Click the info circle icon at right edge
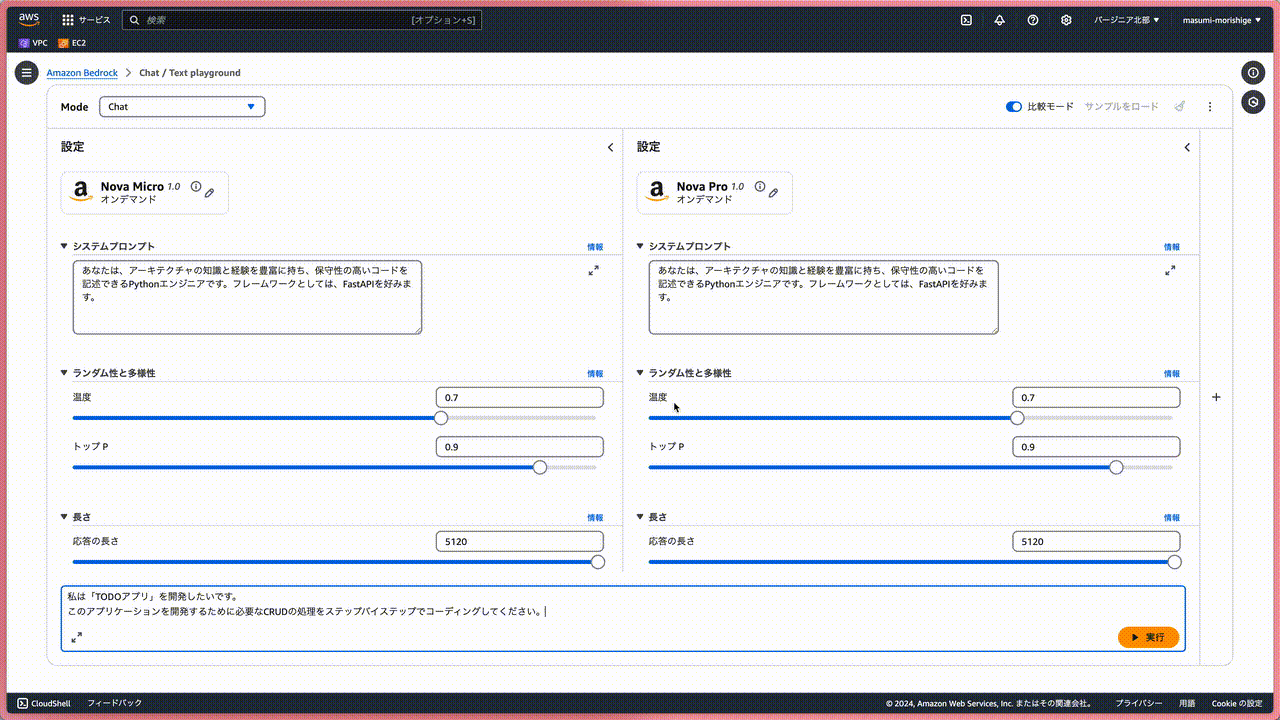Screen dimensions: 1280x720 pyautogui.click(x=1253, y=73)
